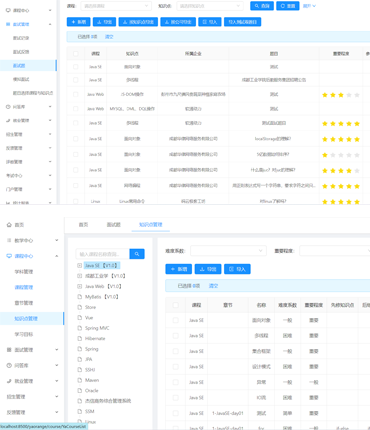Open 学习目标 submenu item

point(24,334)
